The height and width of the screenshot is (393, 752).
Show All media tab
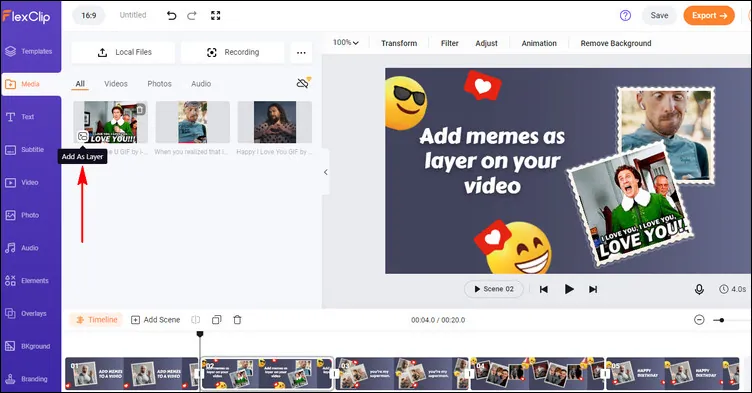pyautogui.click(x=80, y=83)
